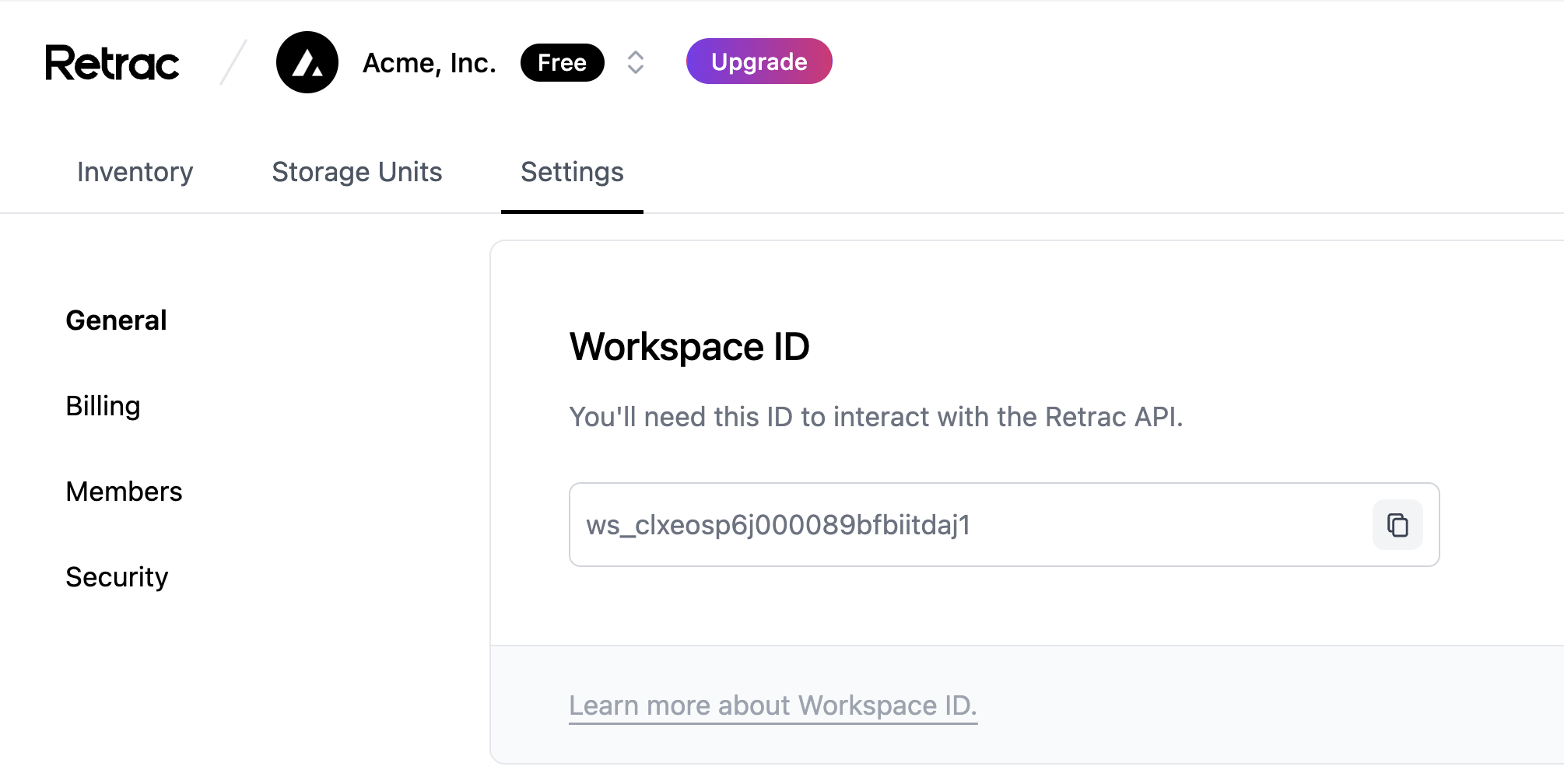This screenshot has height=784, width=1564.
Task: Click the Upgrade button
Action: (x=759, y=61)
